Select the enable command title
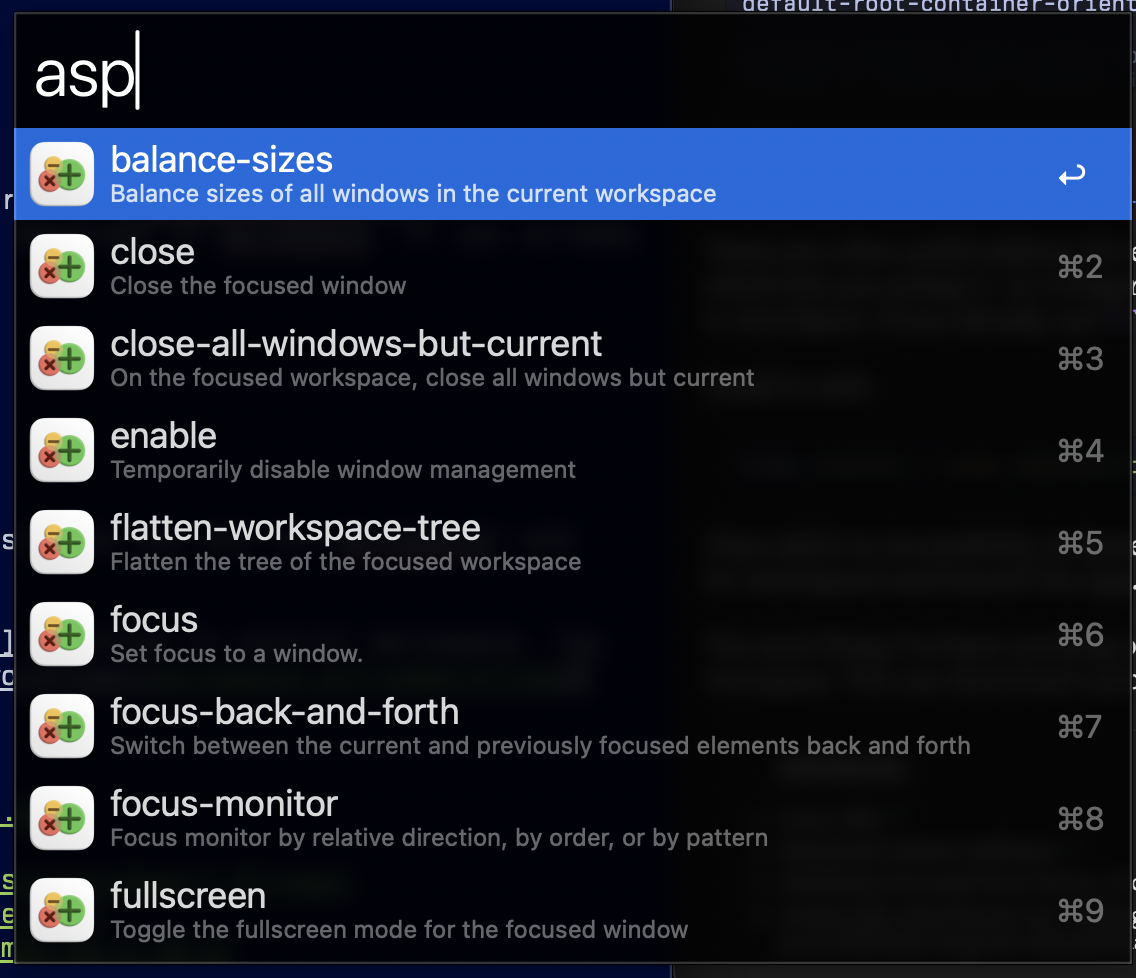The height and width of the screenshot is (978, 1136). coord(164,436)
